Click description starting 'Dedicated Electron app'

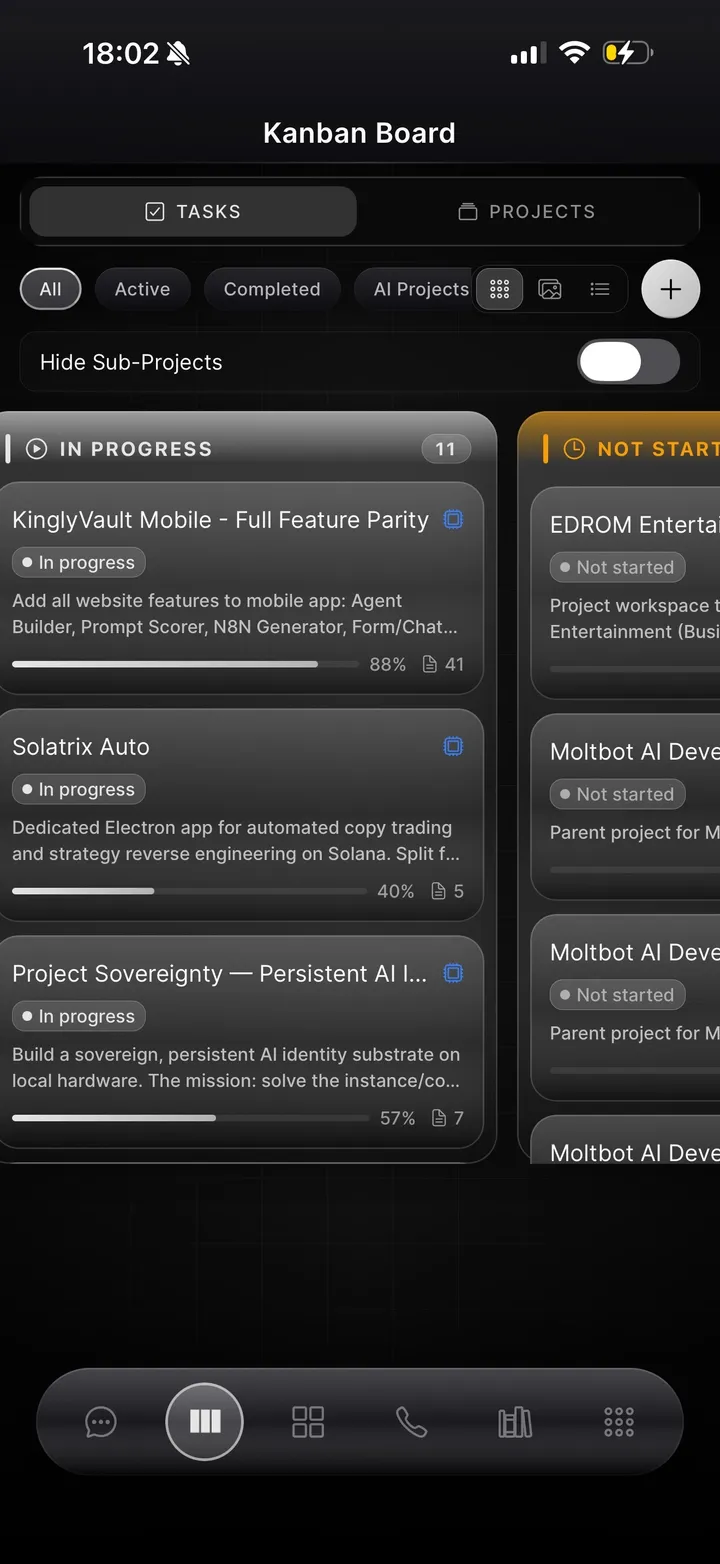[x=236, y=840]
